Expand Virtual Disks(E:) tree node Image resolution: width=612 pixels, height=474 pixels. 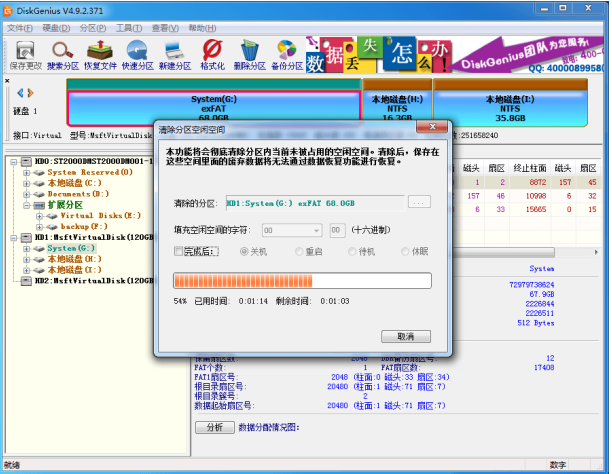[39, 216]
